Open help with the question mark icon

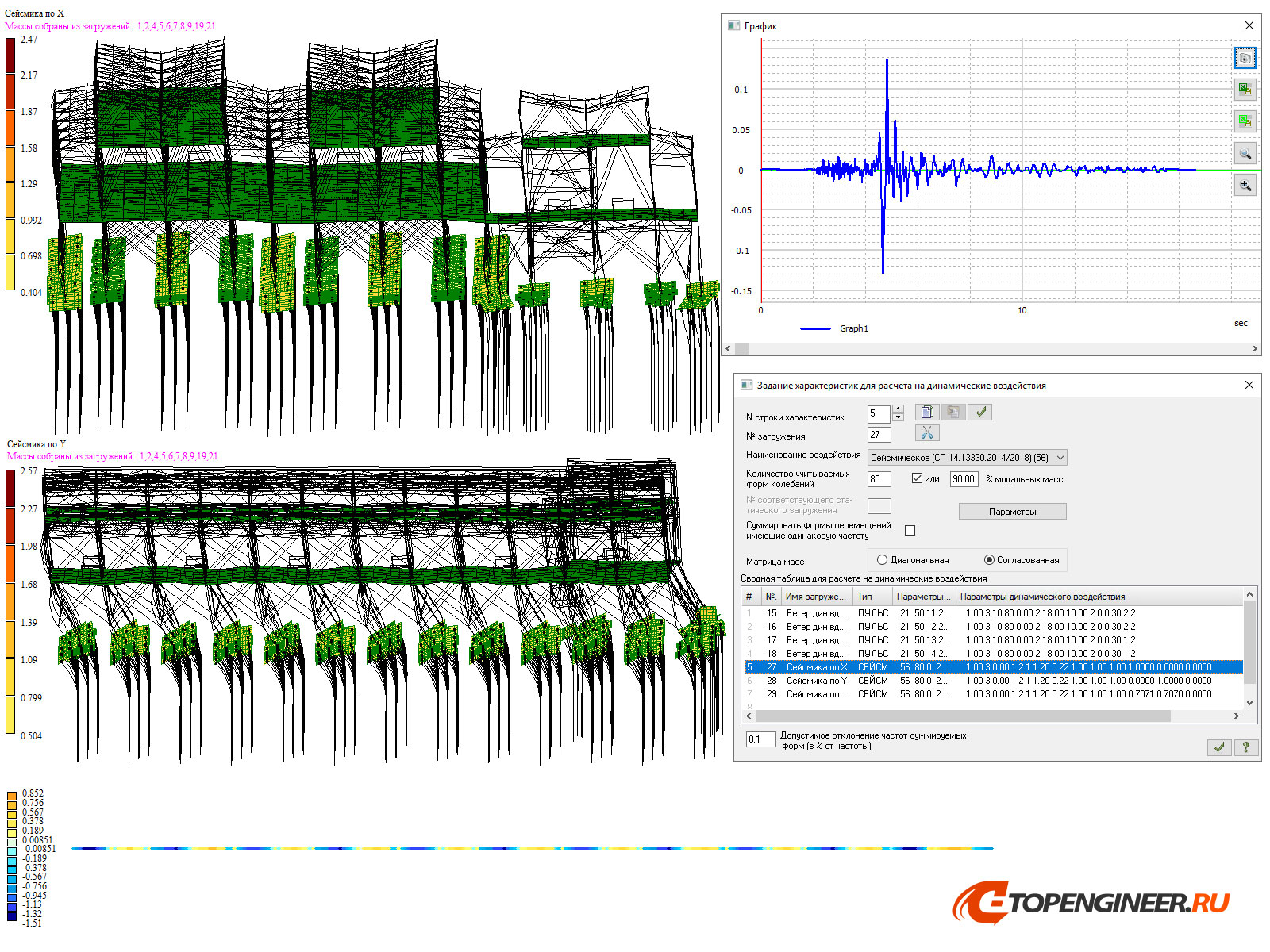point(1245,747)
